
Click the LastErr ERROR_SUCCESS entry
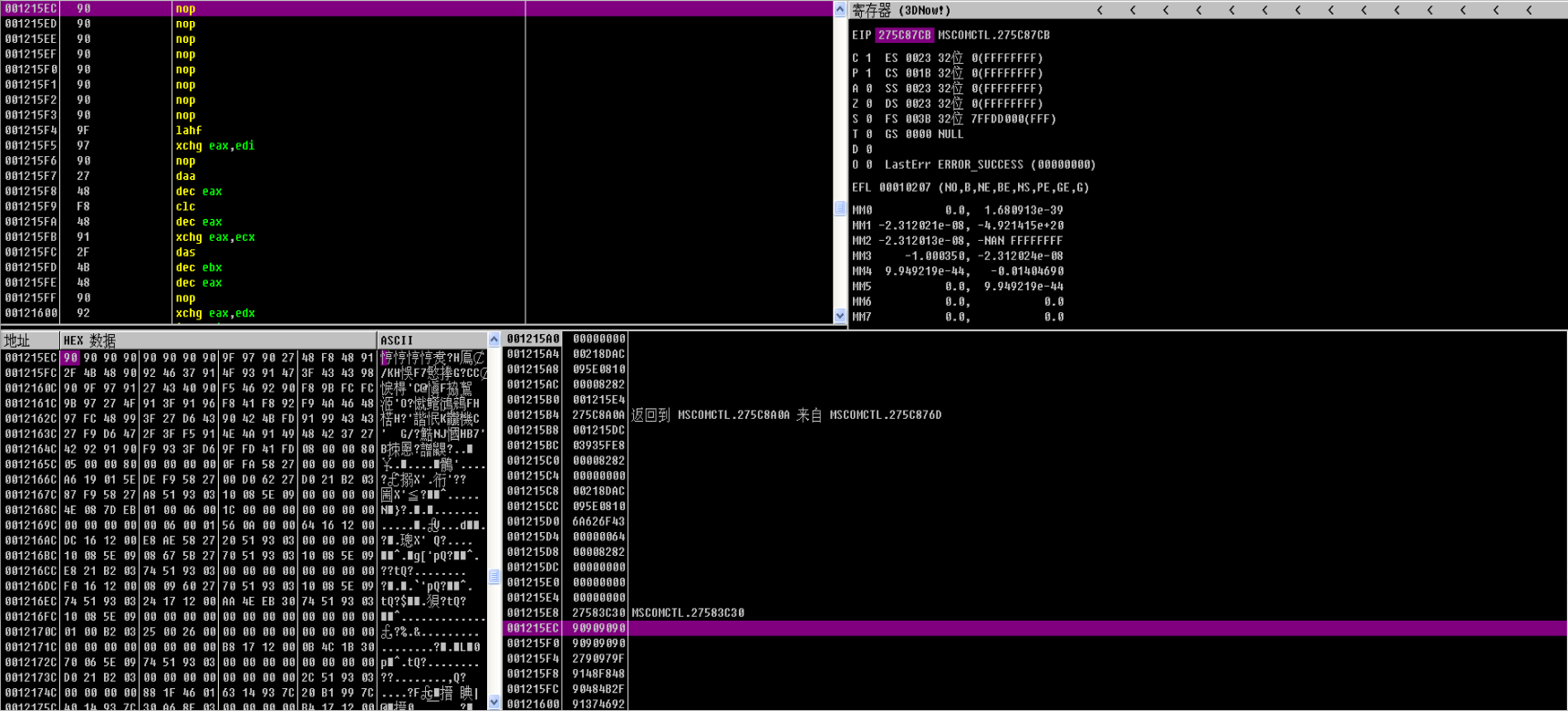point(990,165)
